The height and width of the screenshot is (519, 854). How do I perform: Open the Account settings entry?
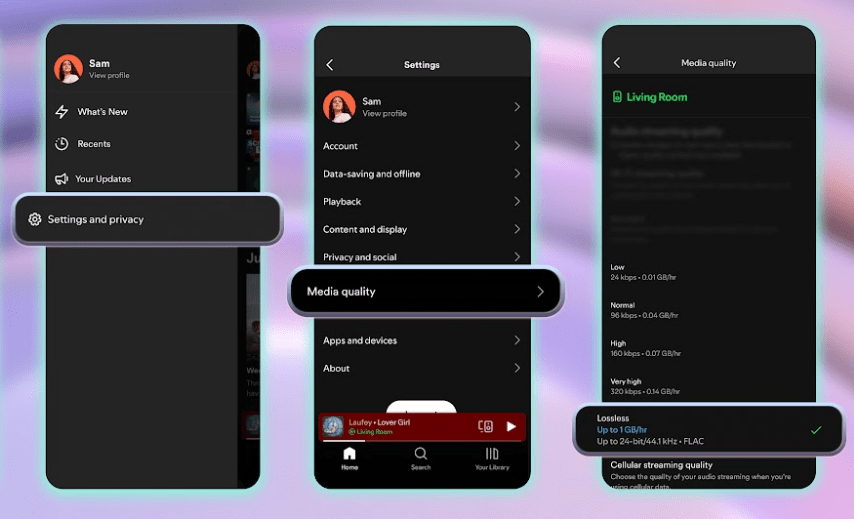point(422,146)
